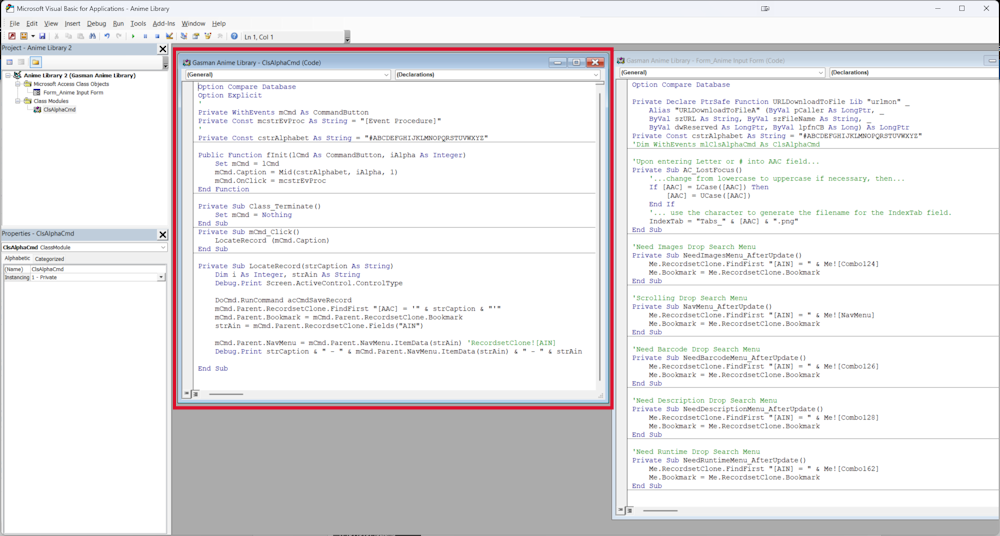Collapse the Class Modules folder expander
This screenshot has width=1000, height=536.
pyautogui.click(x=18, y=101)
